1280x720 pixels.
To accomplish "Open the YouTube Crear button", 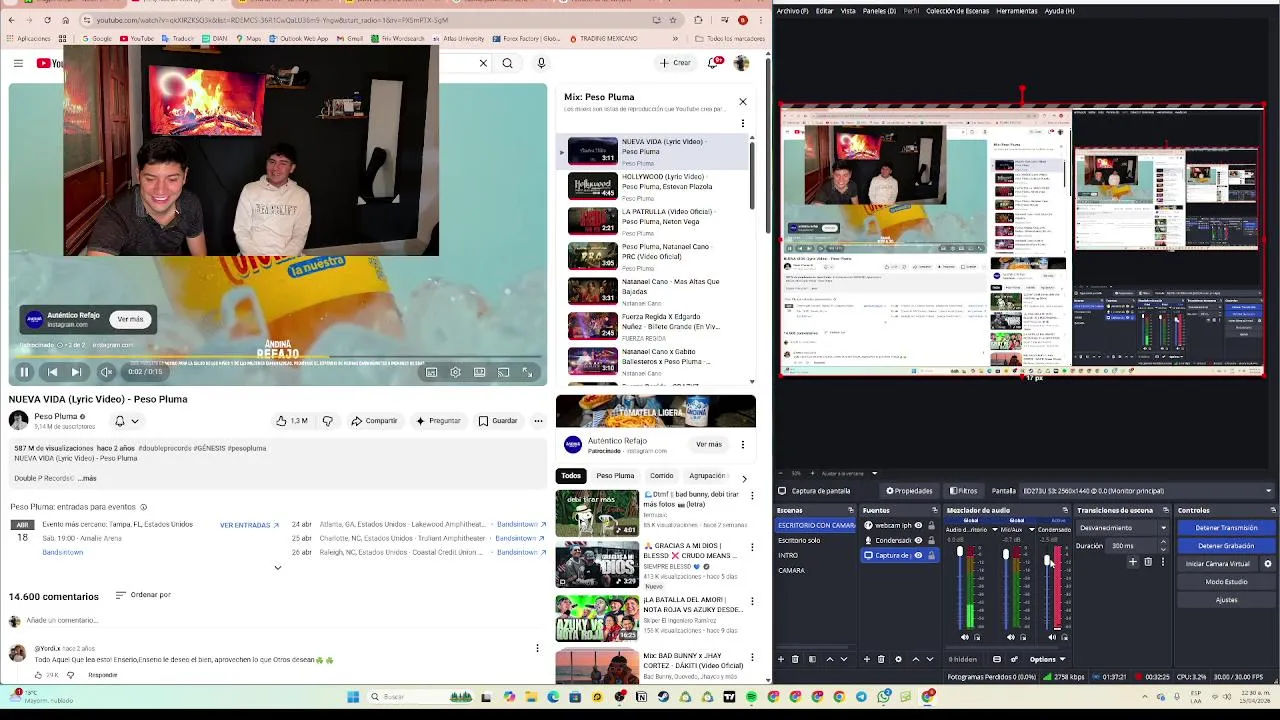I will coord(675,63).
